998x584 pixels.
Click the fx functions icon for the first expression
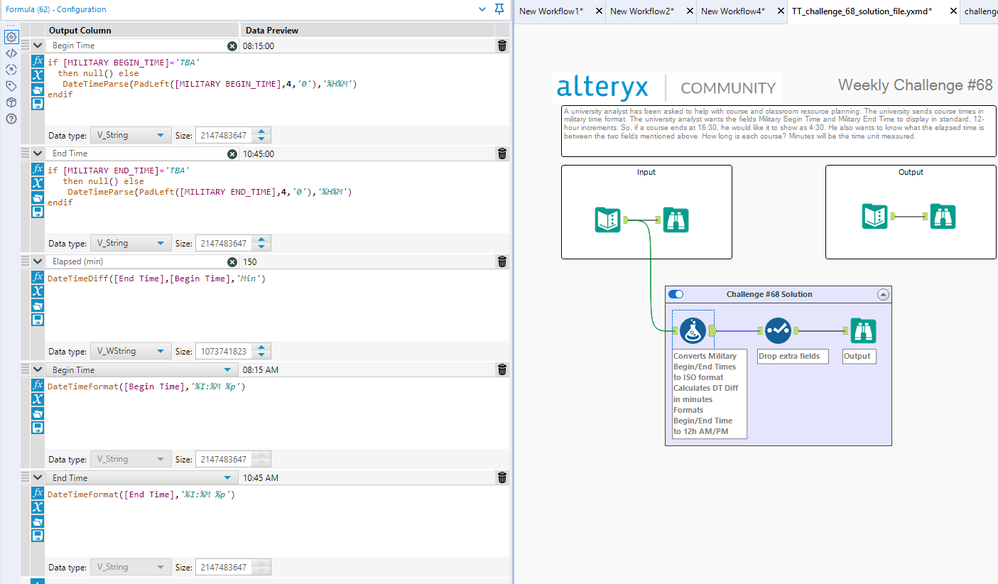[38, 62]
